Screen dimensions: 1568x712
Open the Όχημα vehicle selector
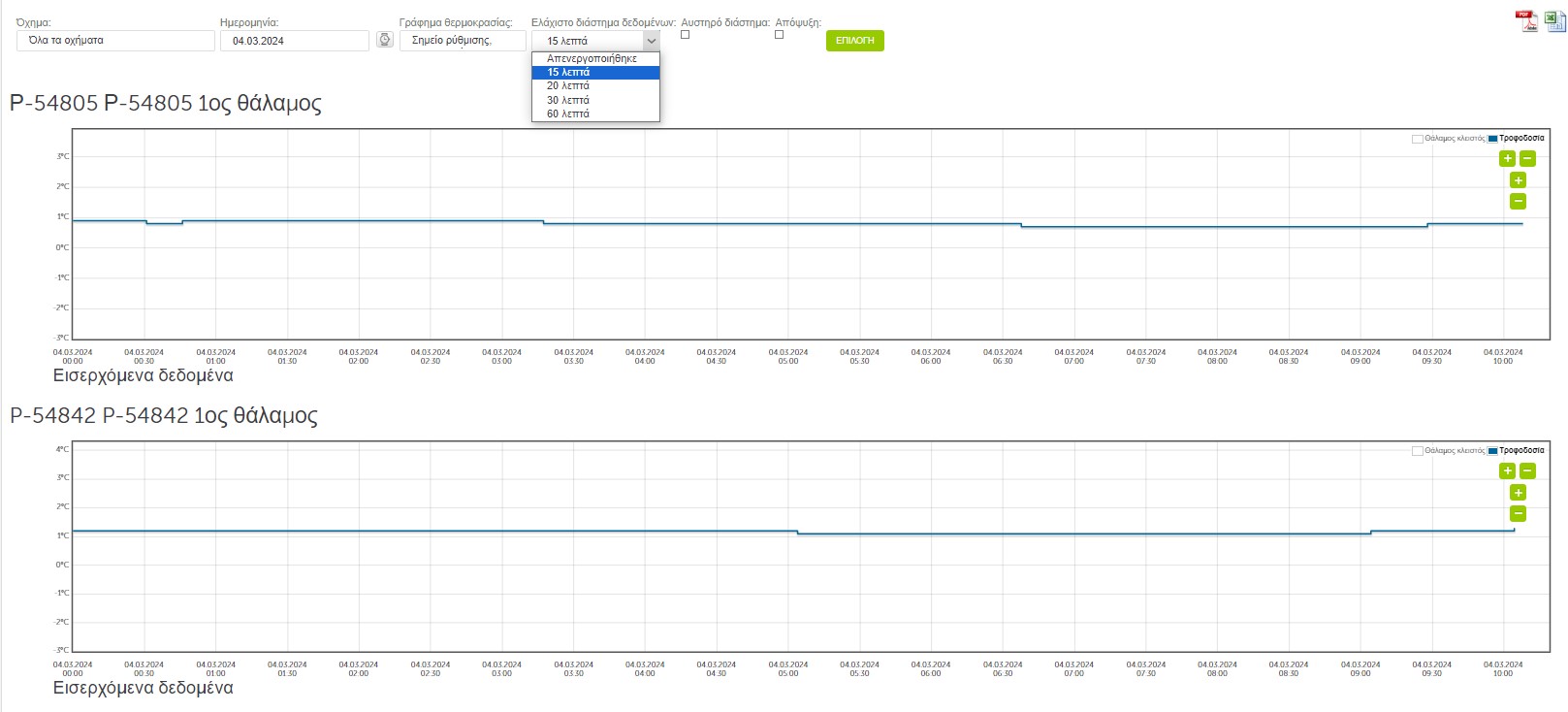pos(115,41)
